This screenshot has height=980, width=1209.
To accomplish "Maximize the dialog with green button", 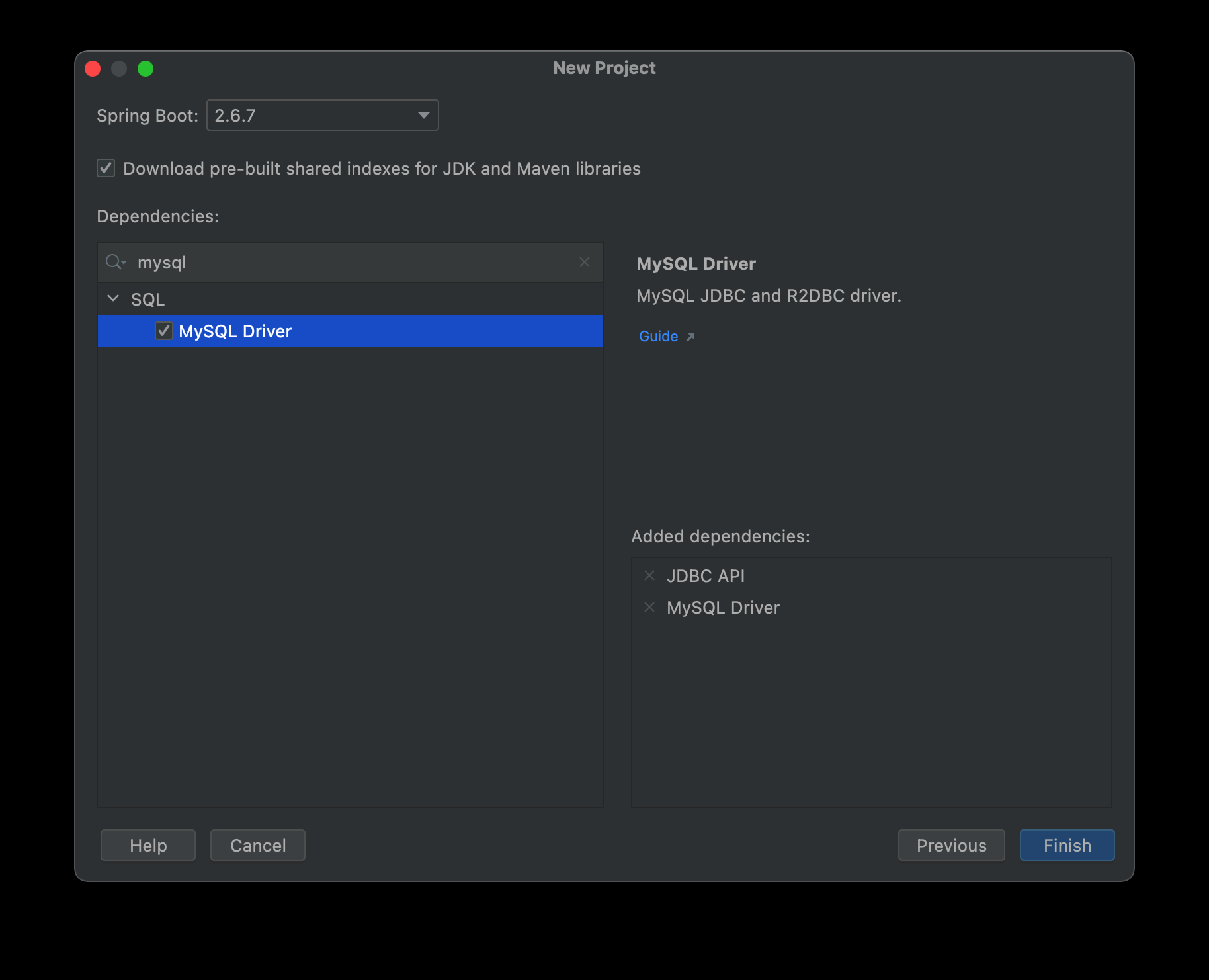I will (146, 69).
